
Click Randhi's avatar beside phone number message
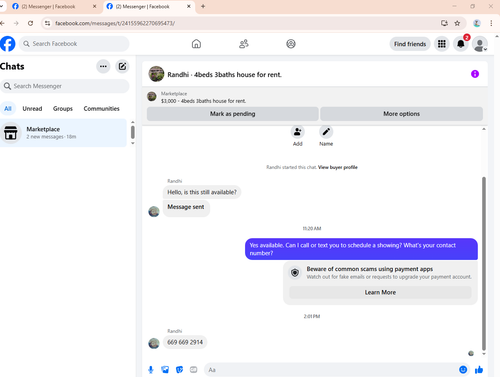(154, 343)
